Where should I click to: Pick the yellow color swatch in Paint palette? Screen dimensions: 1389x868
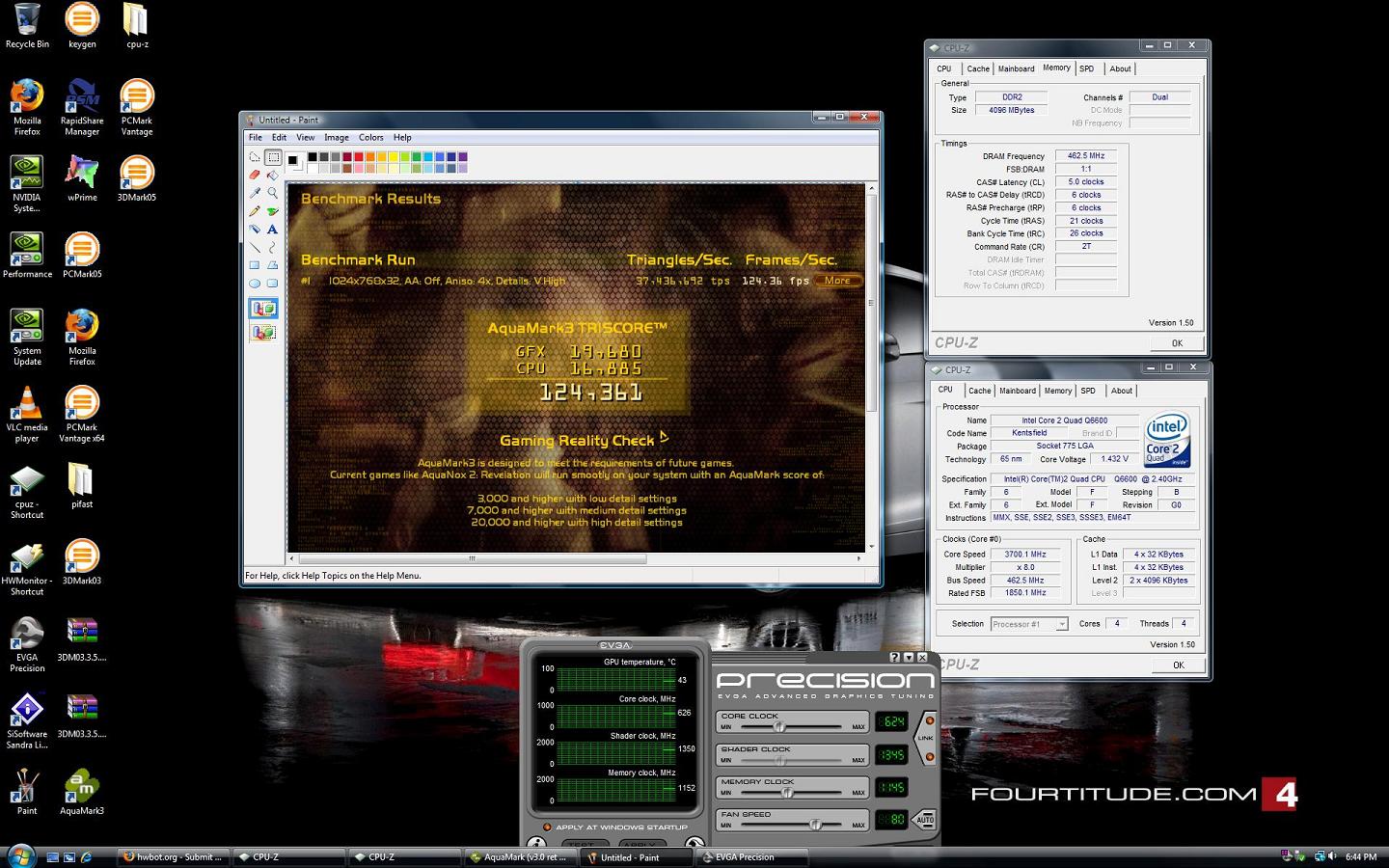click(394, 156)
